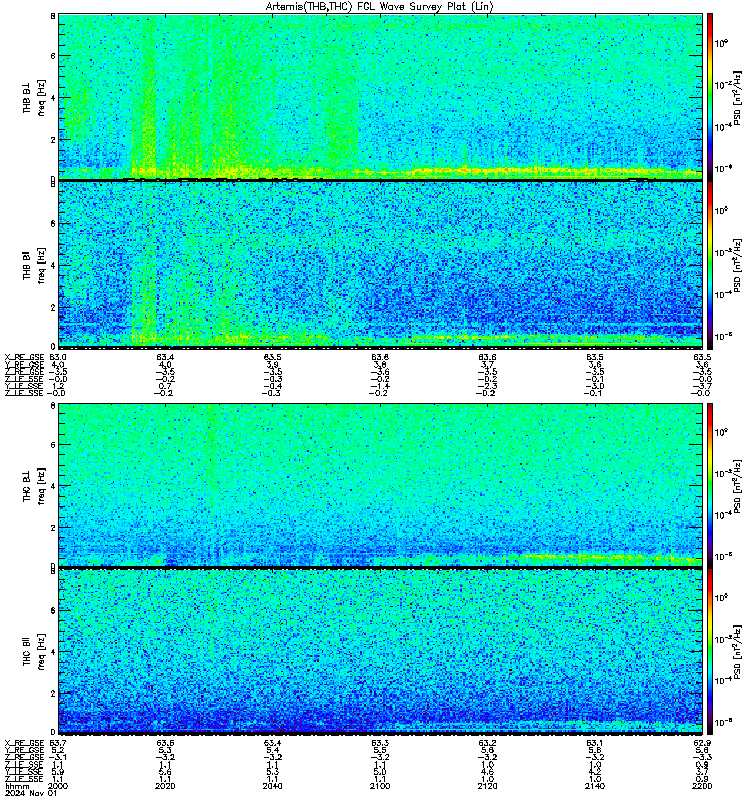The image size is (750, 800).
Task: Select the THC B∥ panel color bar
Action: point(710,652)
